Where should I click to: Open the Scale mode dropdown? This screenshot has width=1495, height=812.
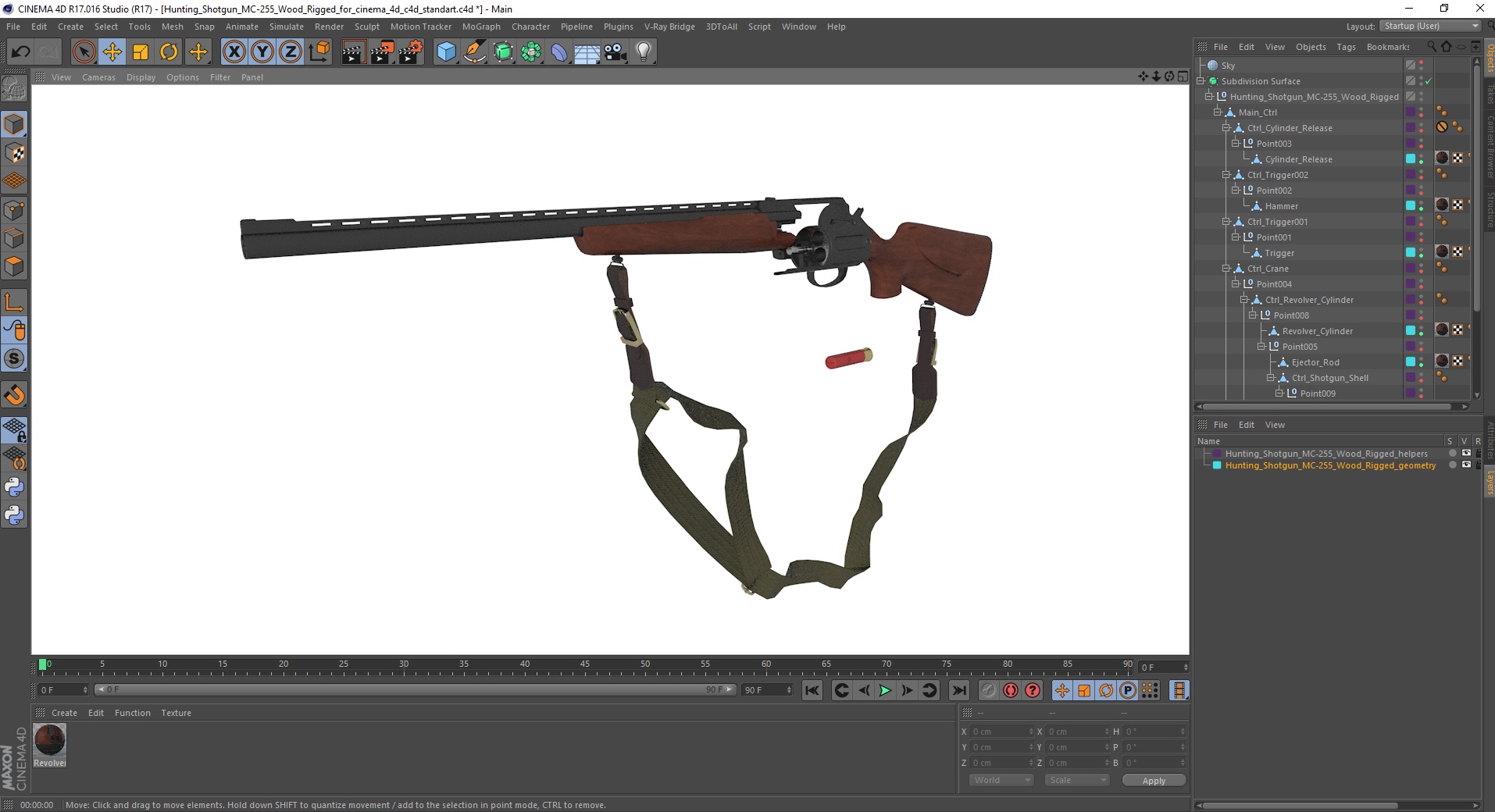click(x=1077, y=780)
